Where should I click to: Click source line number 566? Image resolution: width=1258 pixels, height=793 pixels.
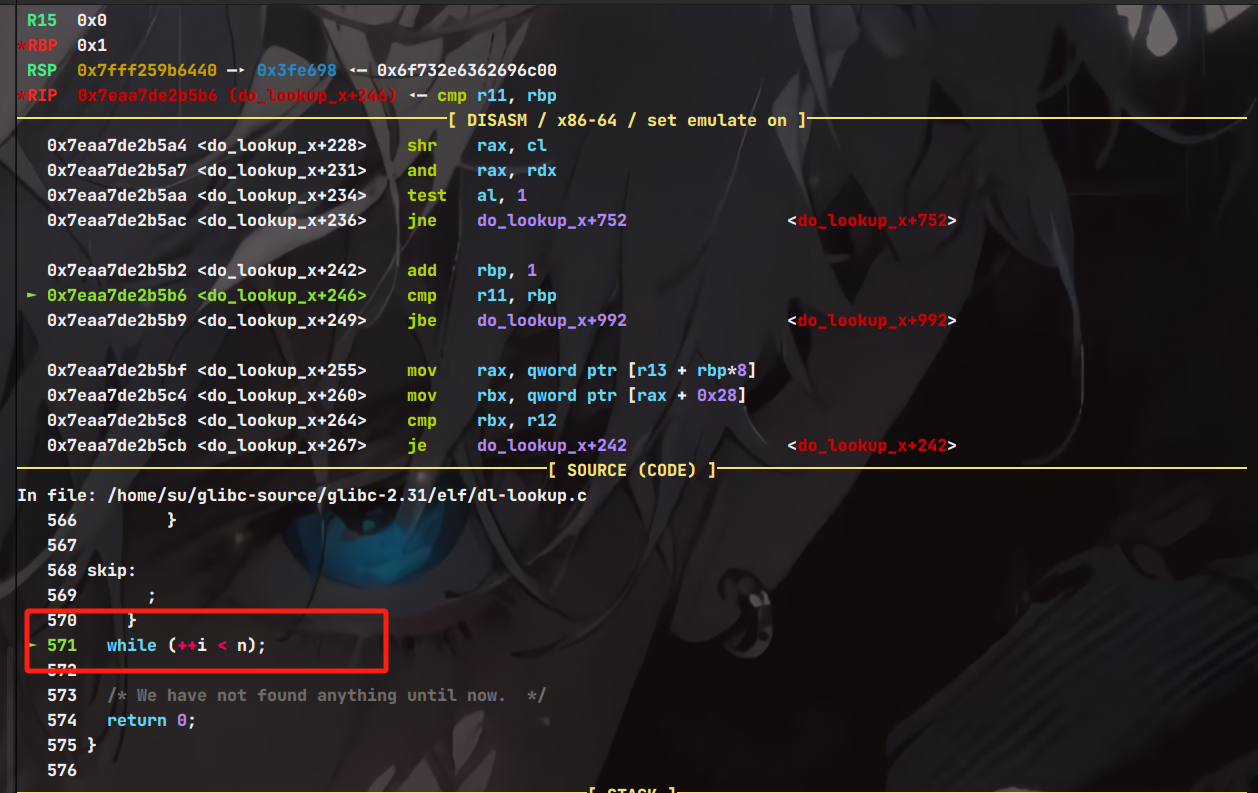62,520
